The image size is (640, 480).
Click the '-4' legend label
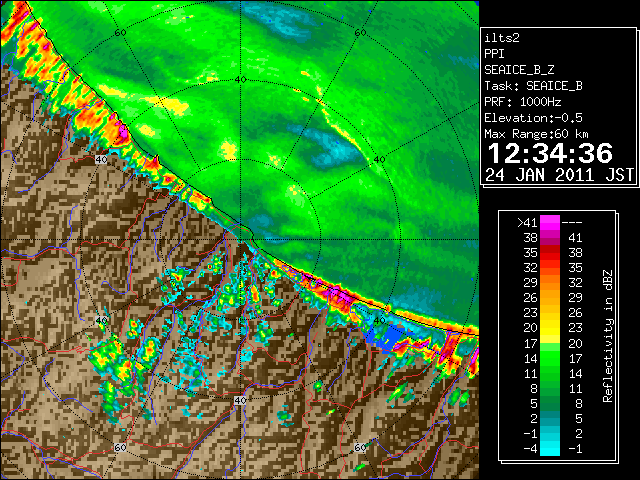click(530, 449)
